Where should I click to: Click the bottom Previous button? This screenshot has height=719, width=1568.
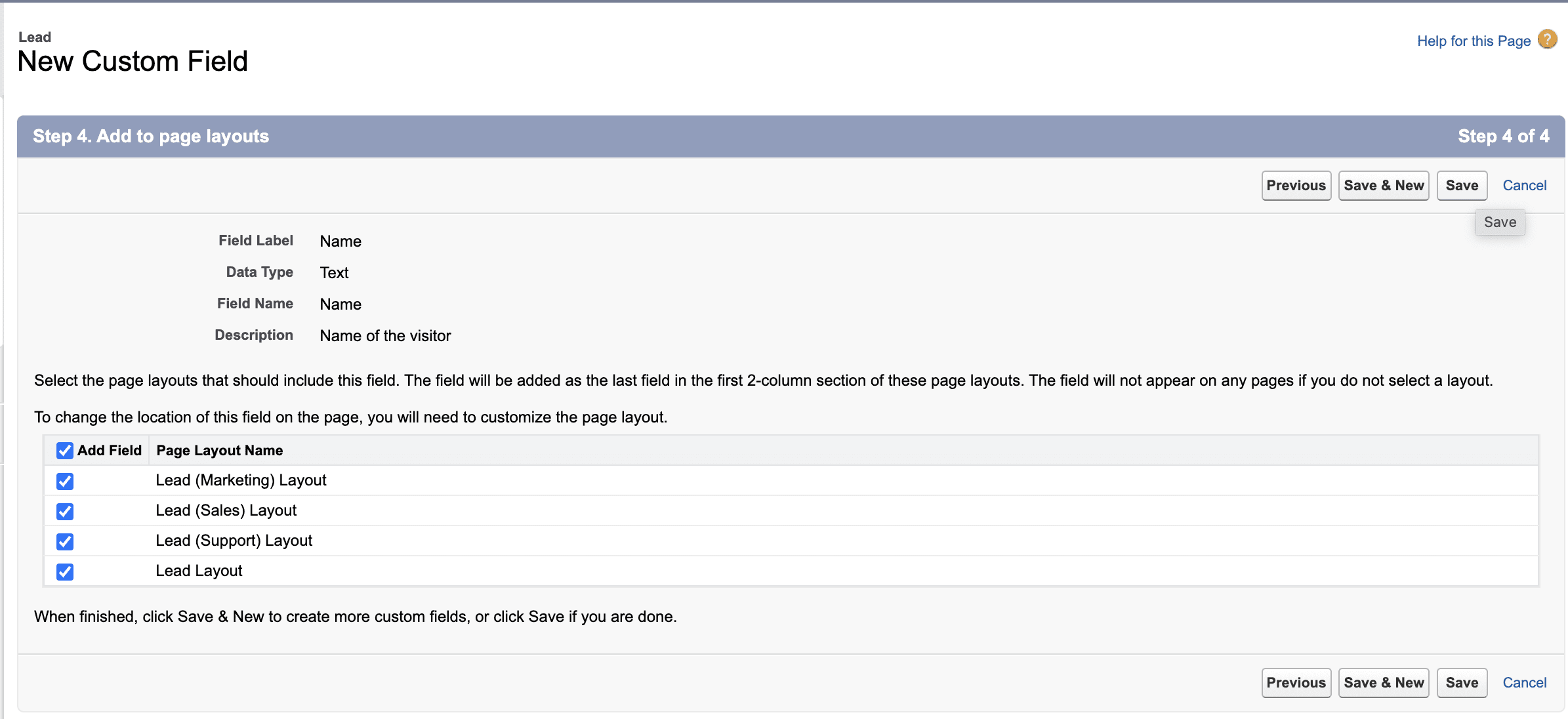tap(1296, 683)
